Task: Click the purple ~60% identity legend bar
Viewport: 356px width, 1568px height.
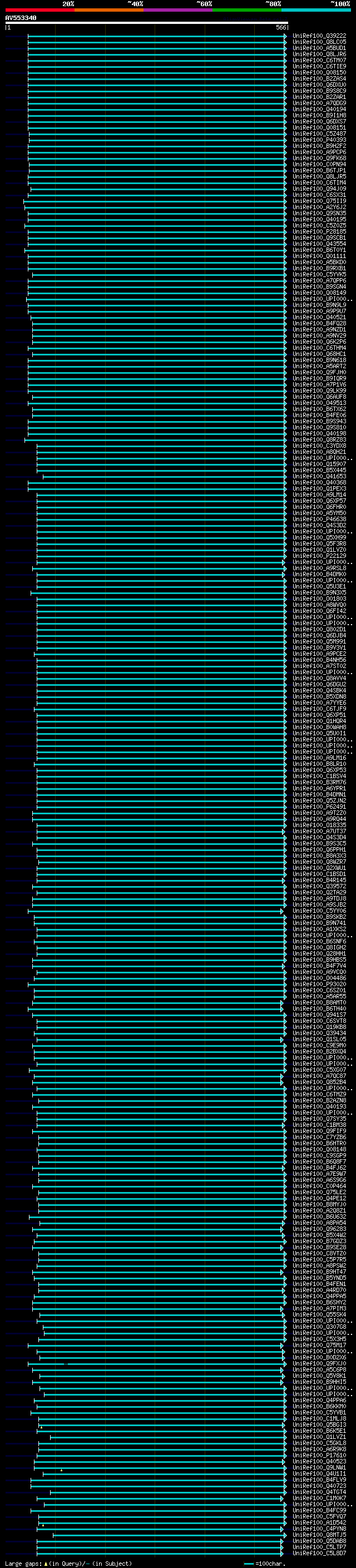Action: [x=177, y=10]
